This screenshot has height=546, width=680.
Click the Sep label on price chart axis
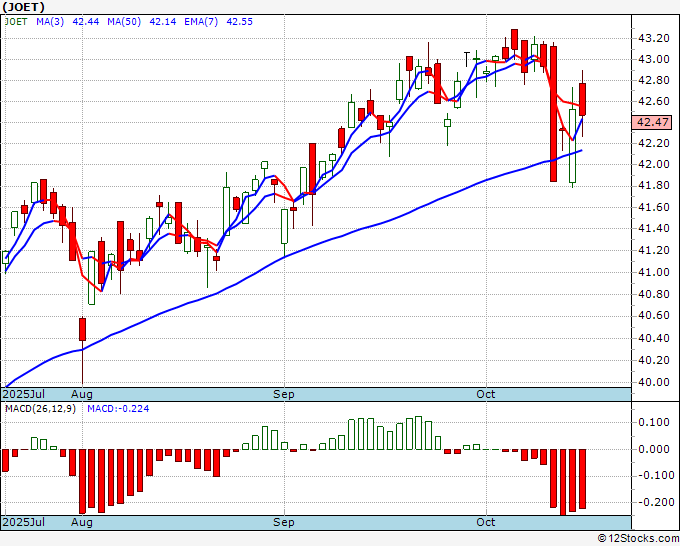284,394
